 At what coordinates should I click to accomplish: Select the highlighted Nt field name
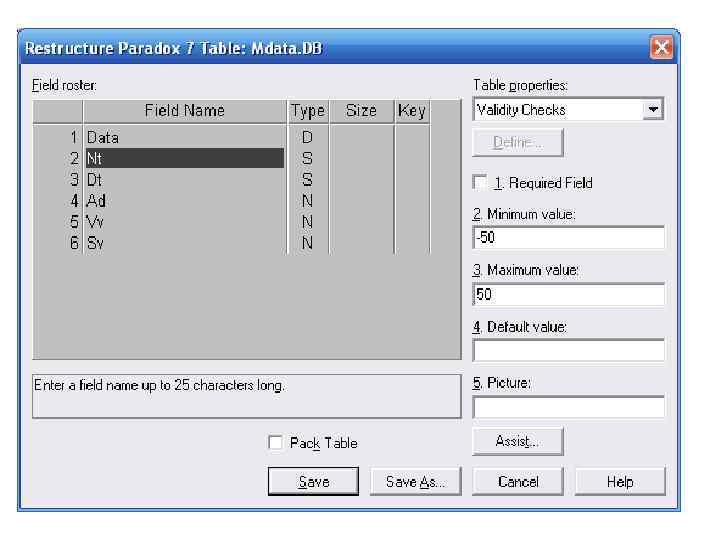point(185,158)
